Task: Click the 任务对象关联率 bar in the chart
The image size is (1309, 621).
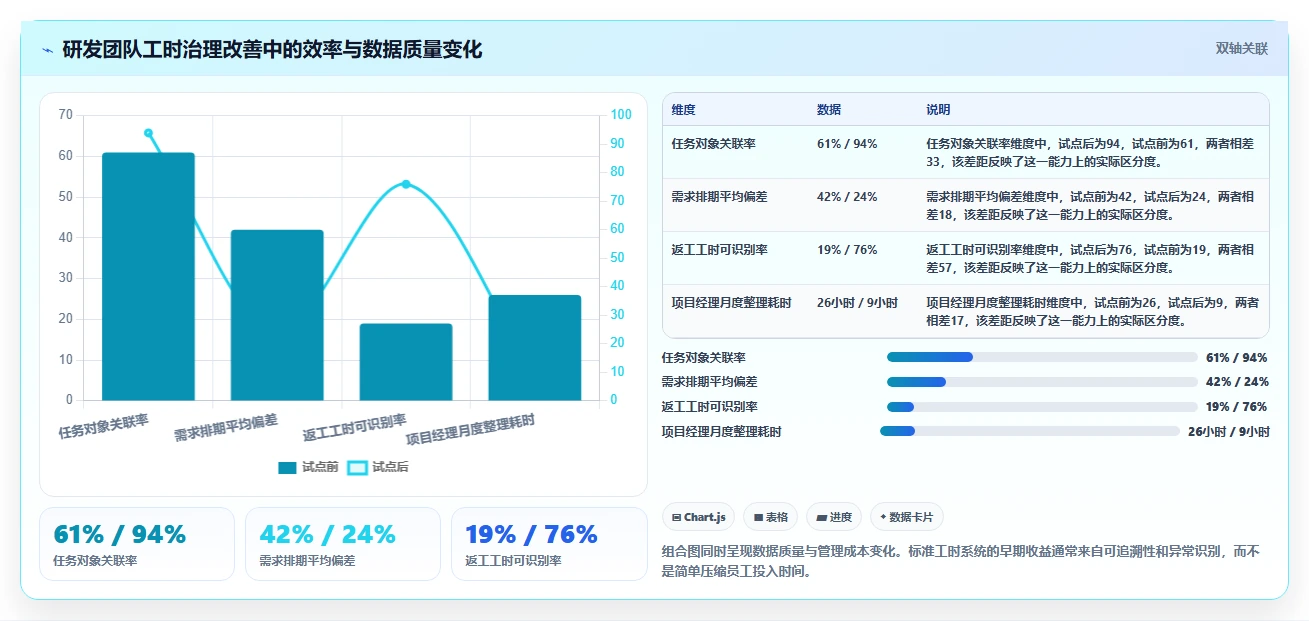Action: click(x=148, y=277)
